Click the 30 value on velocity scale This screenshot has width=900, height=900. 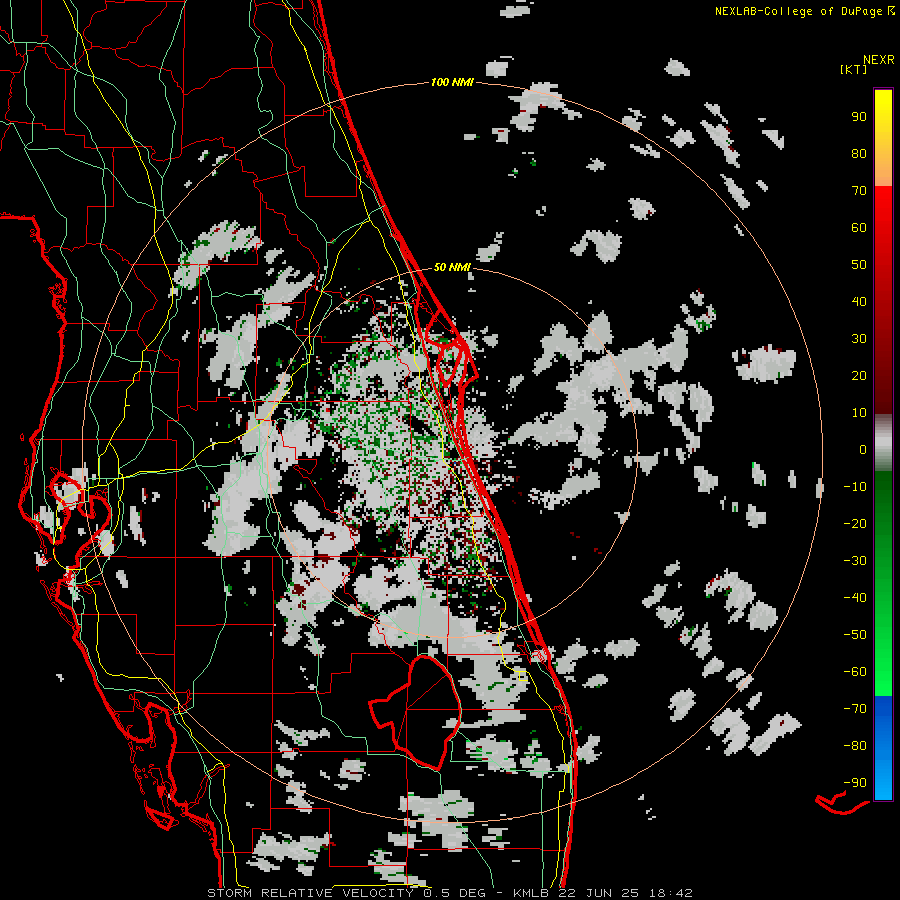pos(859,339)
